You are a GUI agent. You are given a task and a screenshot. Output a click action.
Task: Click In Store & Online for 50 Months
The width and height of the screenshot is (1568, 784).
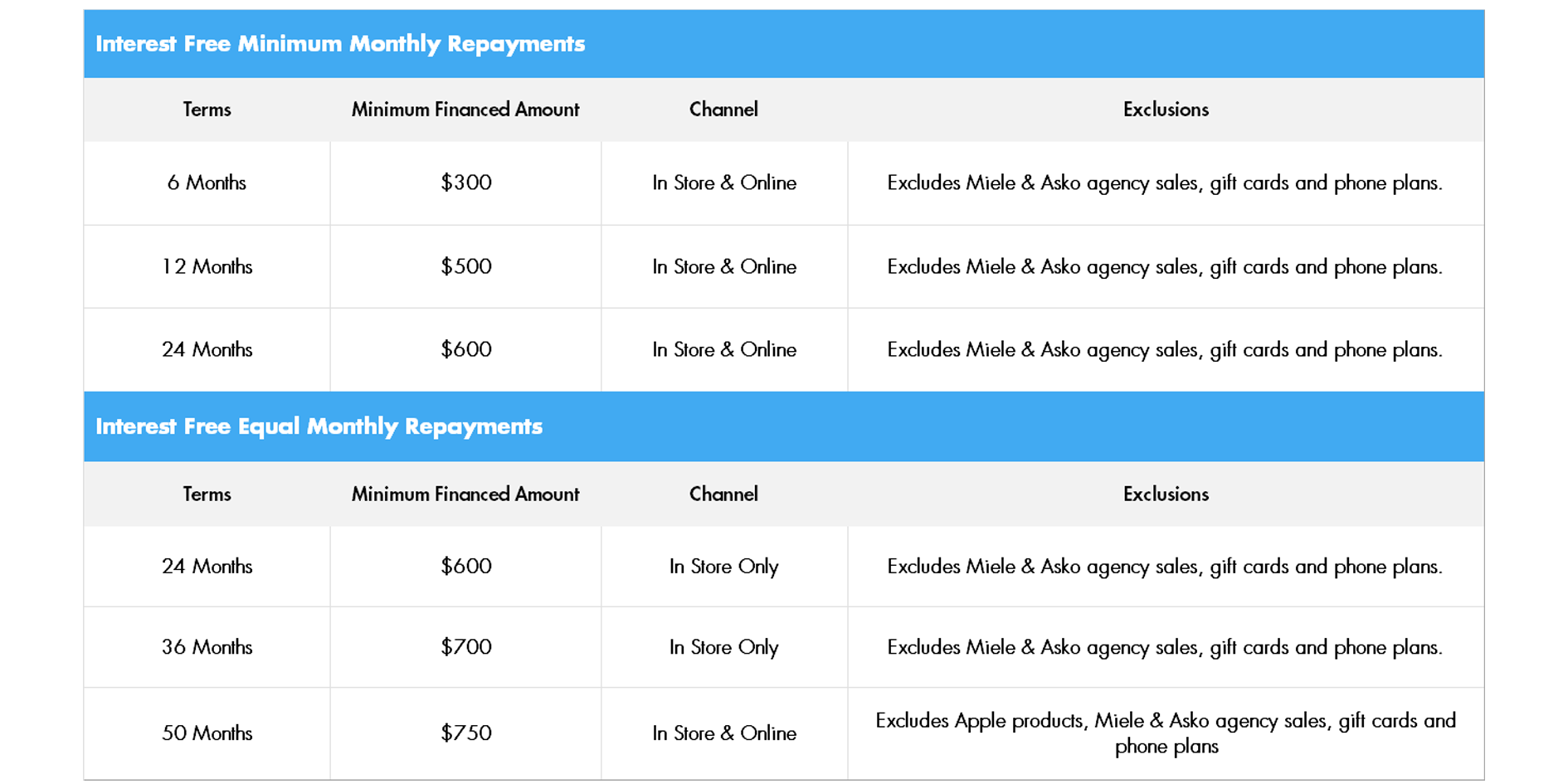coord(724,733)
